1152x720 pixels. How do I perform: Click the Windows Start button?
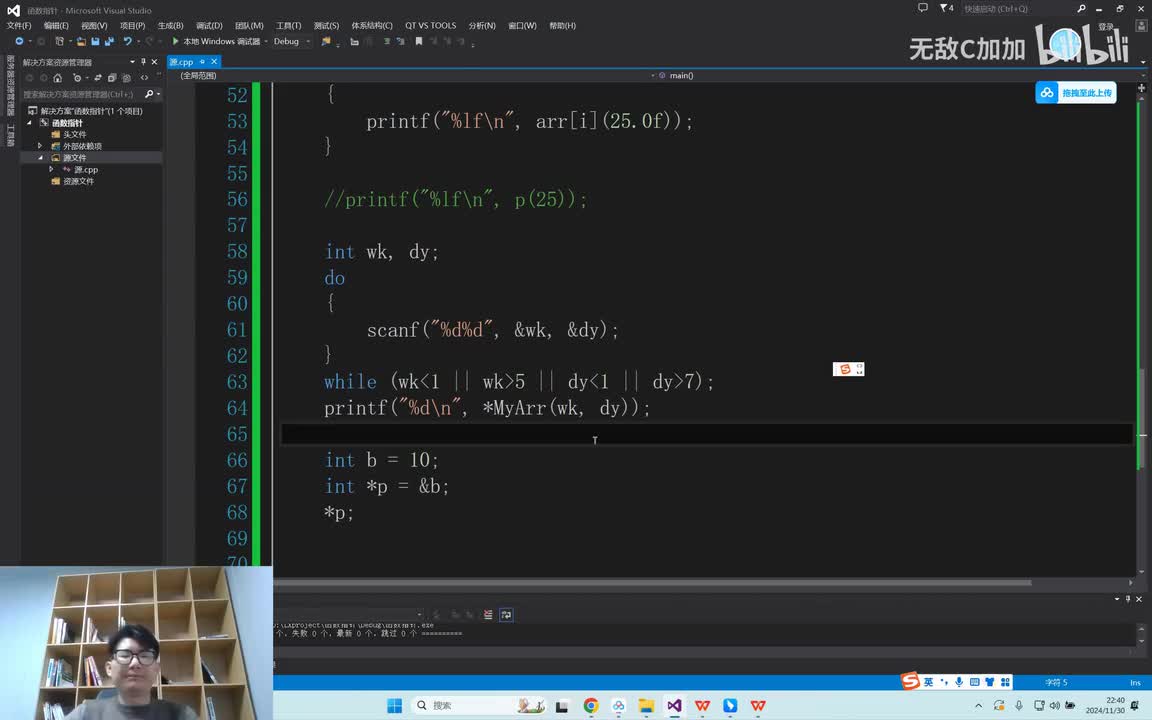[395, 705]
